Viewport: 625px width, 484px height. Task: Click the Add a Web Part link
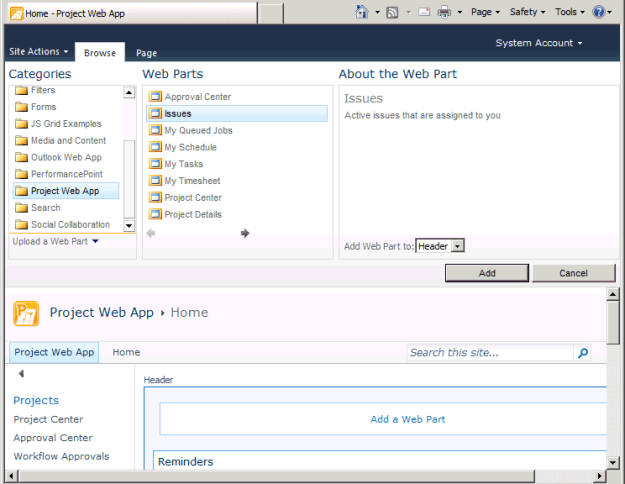pyautogui.click(x=407, y=419)
